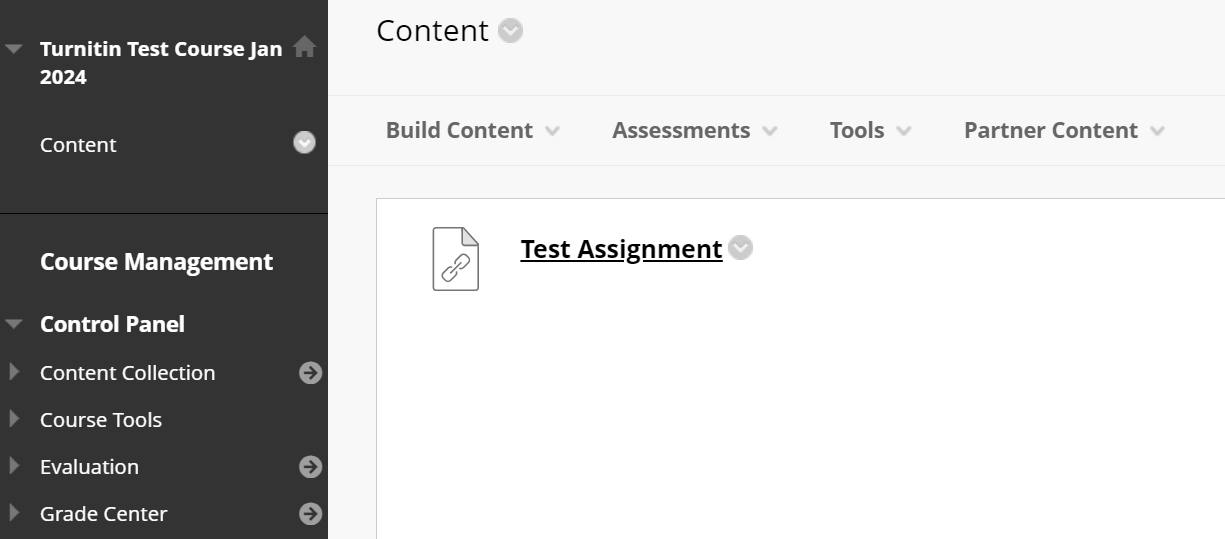Open the Partner Content menu
The width and height of the screenshot is (1225, 539).
tap(1064, 130)
